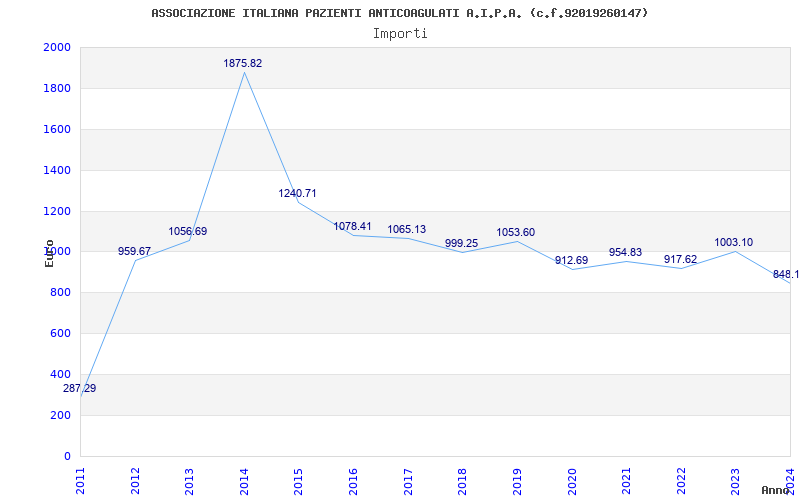Click the 400 y-axis tick label
Image resolution: width=800 pixels, height=500 pixels.
pyautogui.click(x=60, y=374)
